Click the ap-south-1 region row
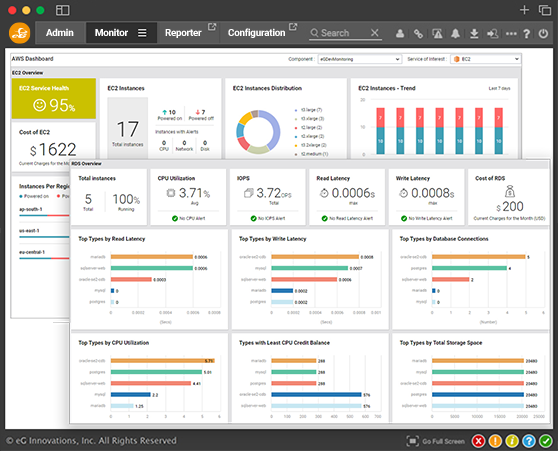 (x=44, y=211)
